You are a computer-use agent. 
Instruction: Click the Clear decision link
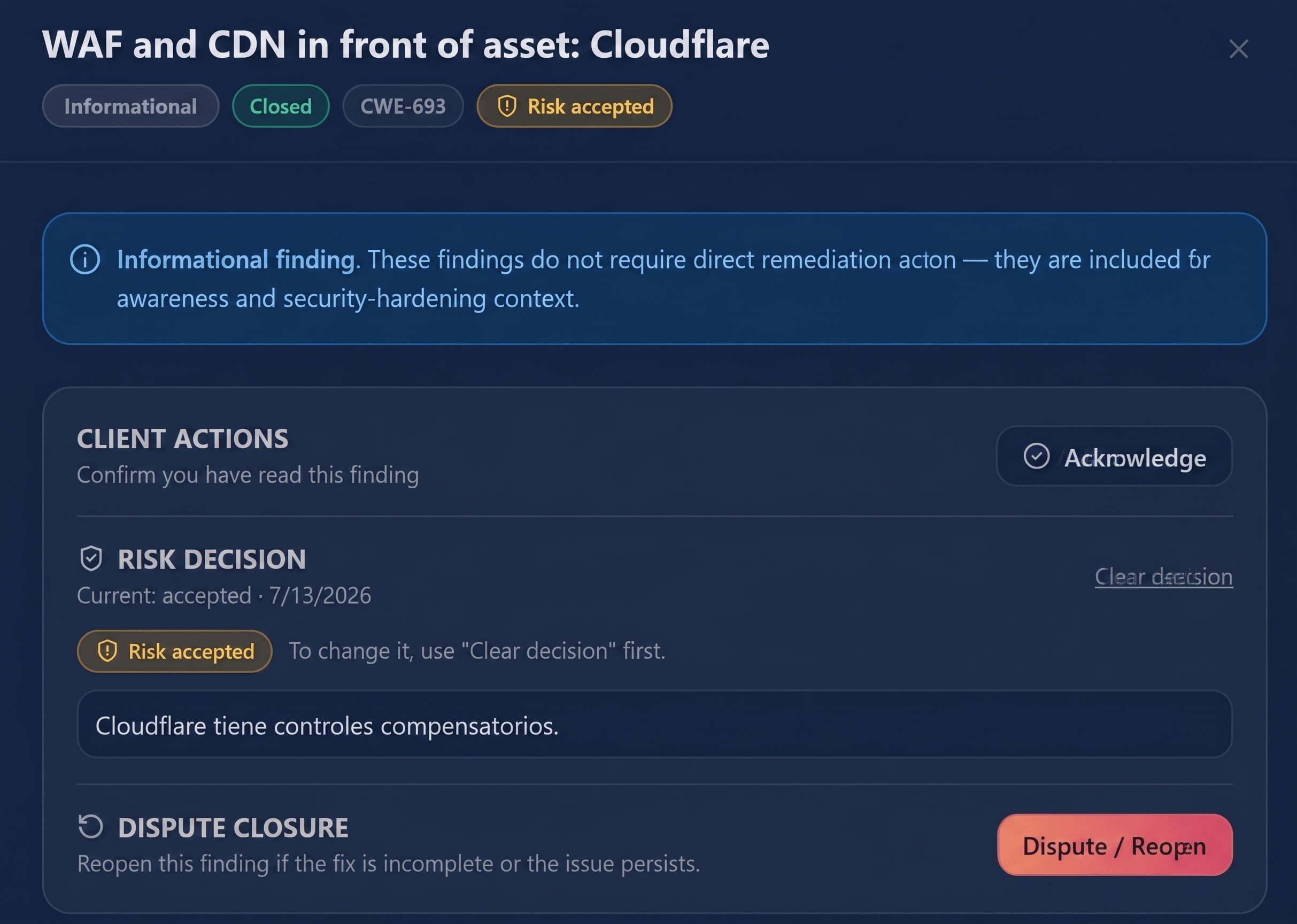coord(1163,577)
